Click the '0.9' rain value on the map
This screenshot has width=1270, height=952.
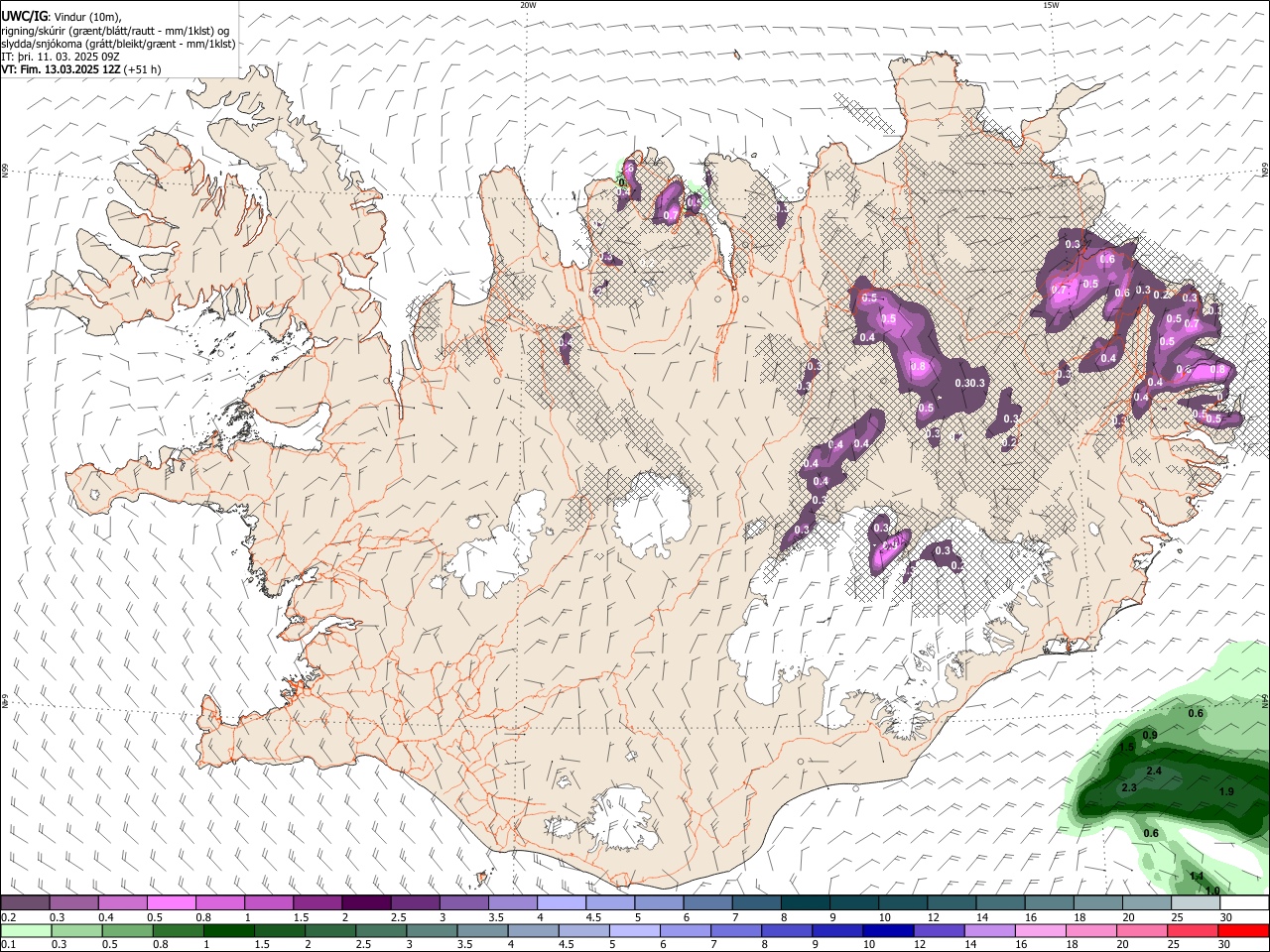pyautogui.click(x=1150, y=735)
